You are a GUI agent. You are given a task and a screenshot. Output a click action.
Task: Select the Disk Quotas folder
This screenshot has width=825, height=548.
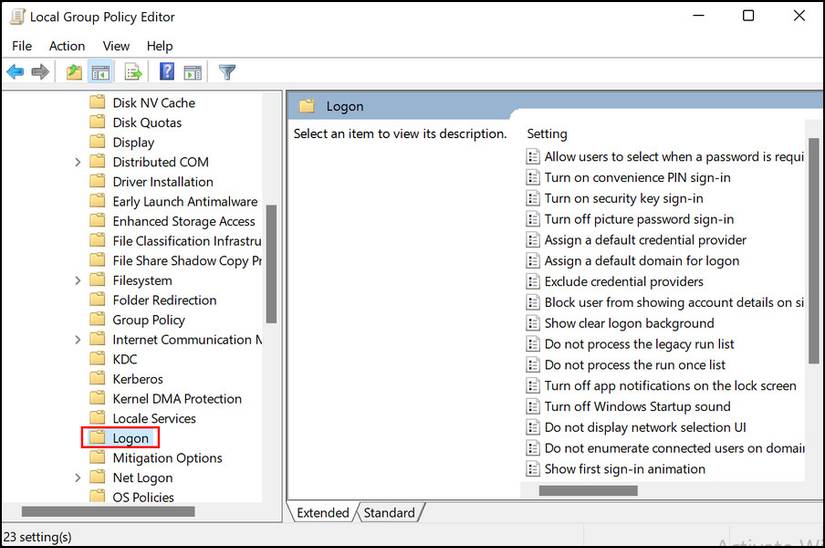[x=147, y=123]
